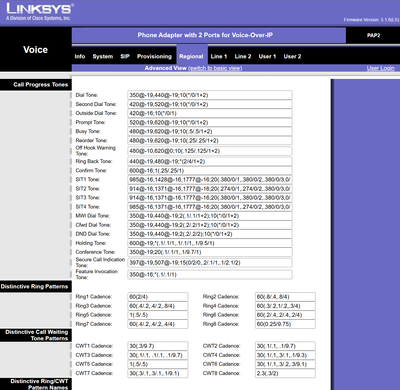Click the Second Dial Tone field
The height and width of the screenshot is (390, 400).
tap(210, 104)
